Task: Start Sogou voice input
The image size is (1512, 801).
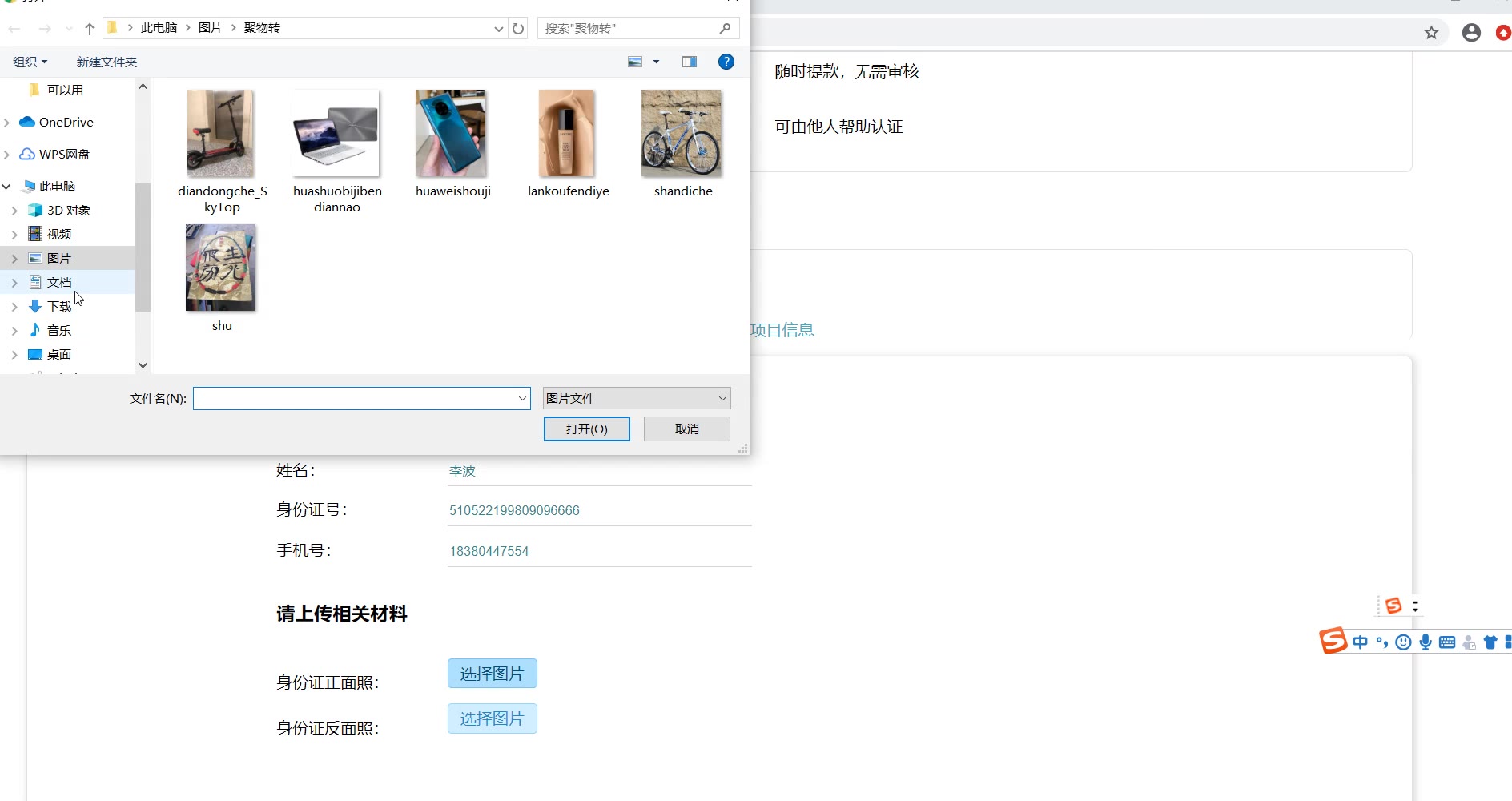Action: click(1426, 642)
